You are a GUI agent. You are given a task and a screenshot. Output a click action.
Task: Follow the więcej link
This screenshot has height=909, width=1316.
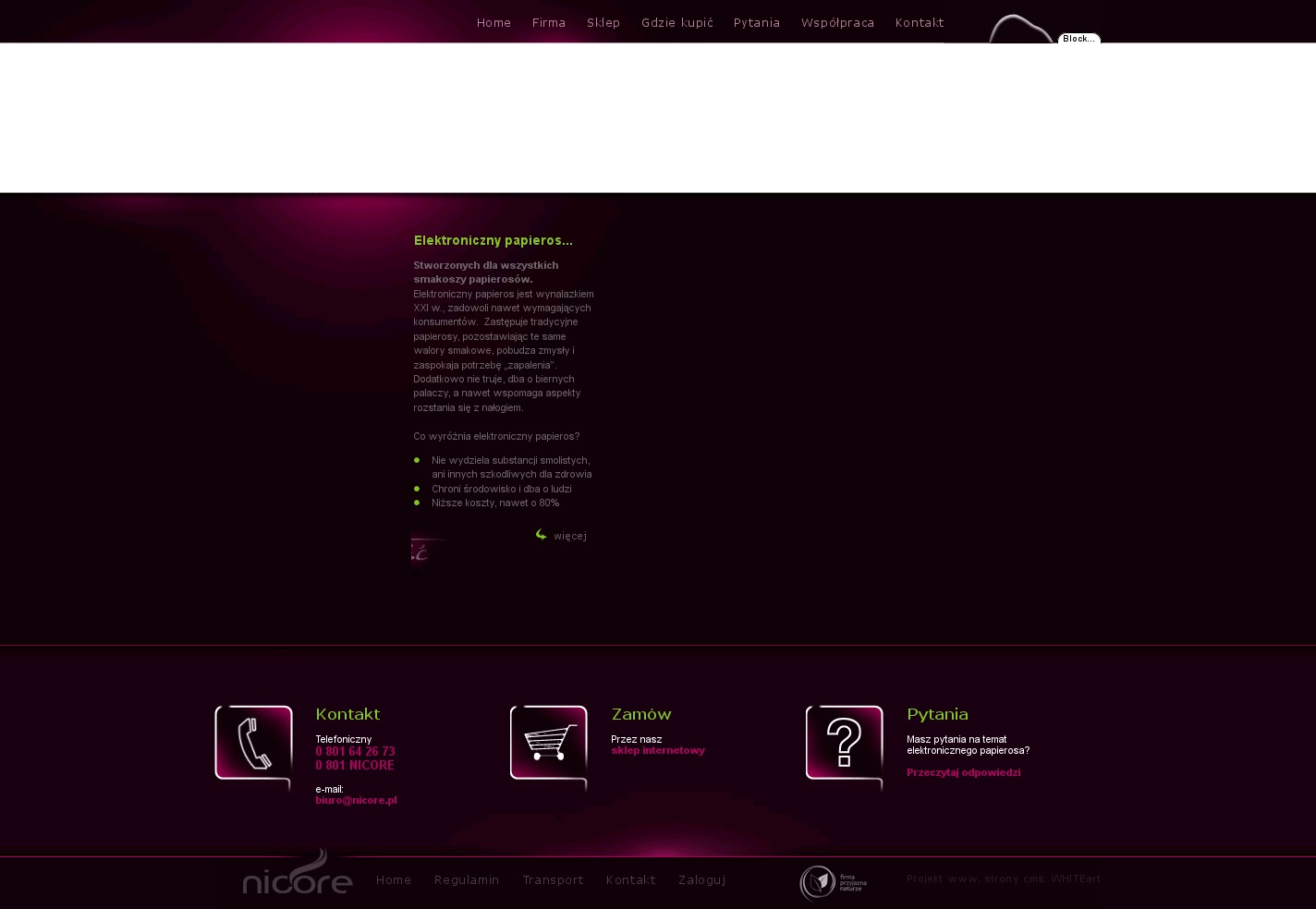570,536
